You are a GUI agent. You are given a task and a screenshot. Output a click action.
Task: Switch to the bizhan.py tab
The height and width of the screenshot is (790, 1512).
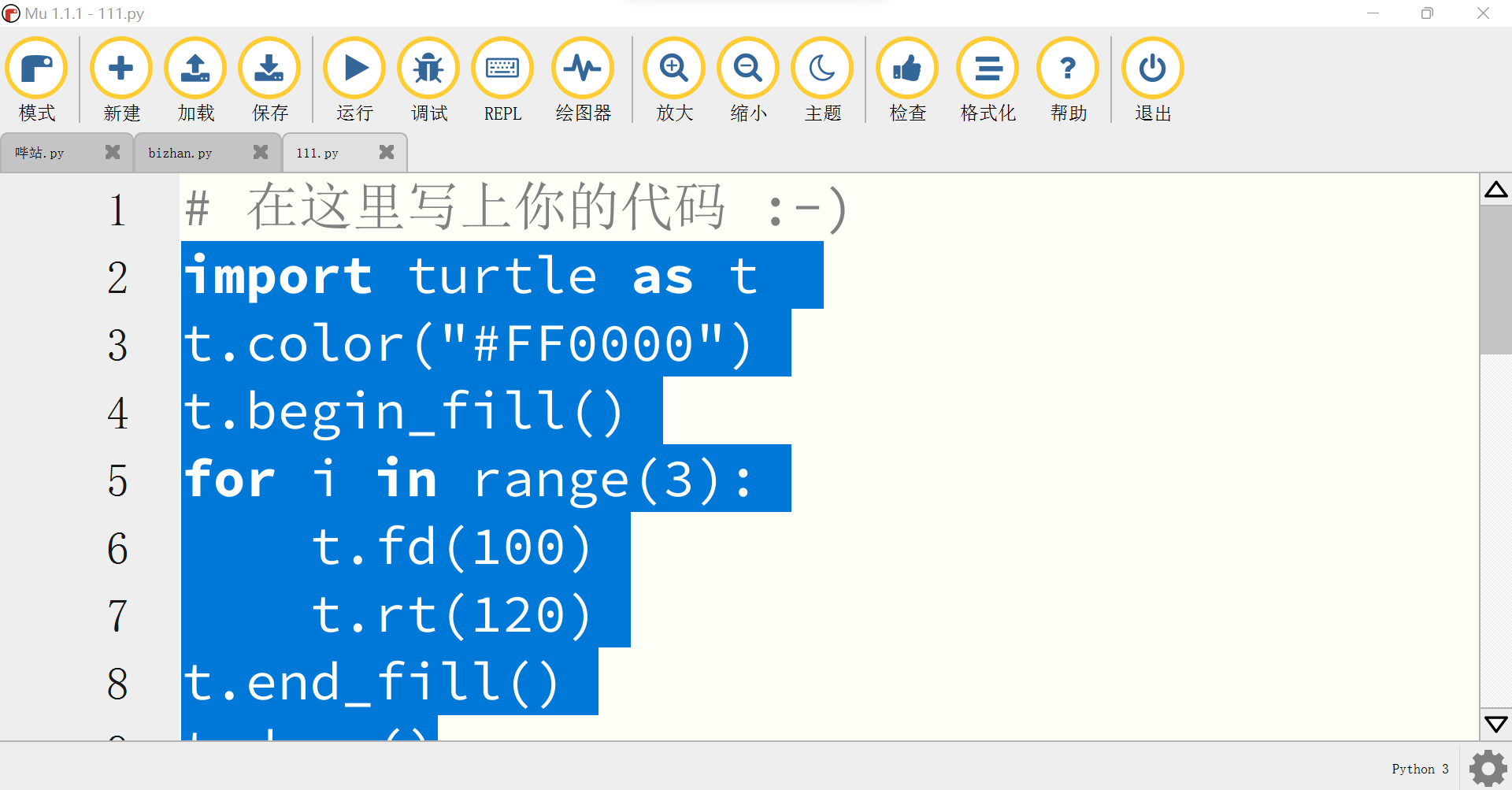[x=181, y=152]
